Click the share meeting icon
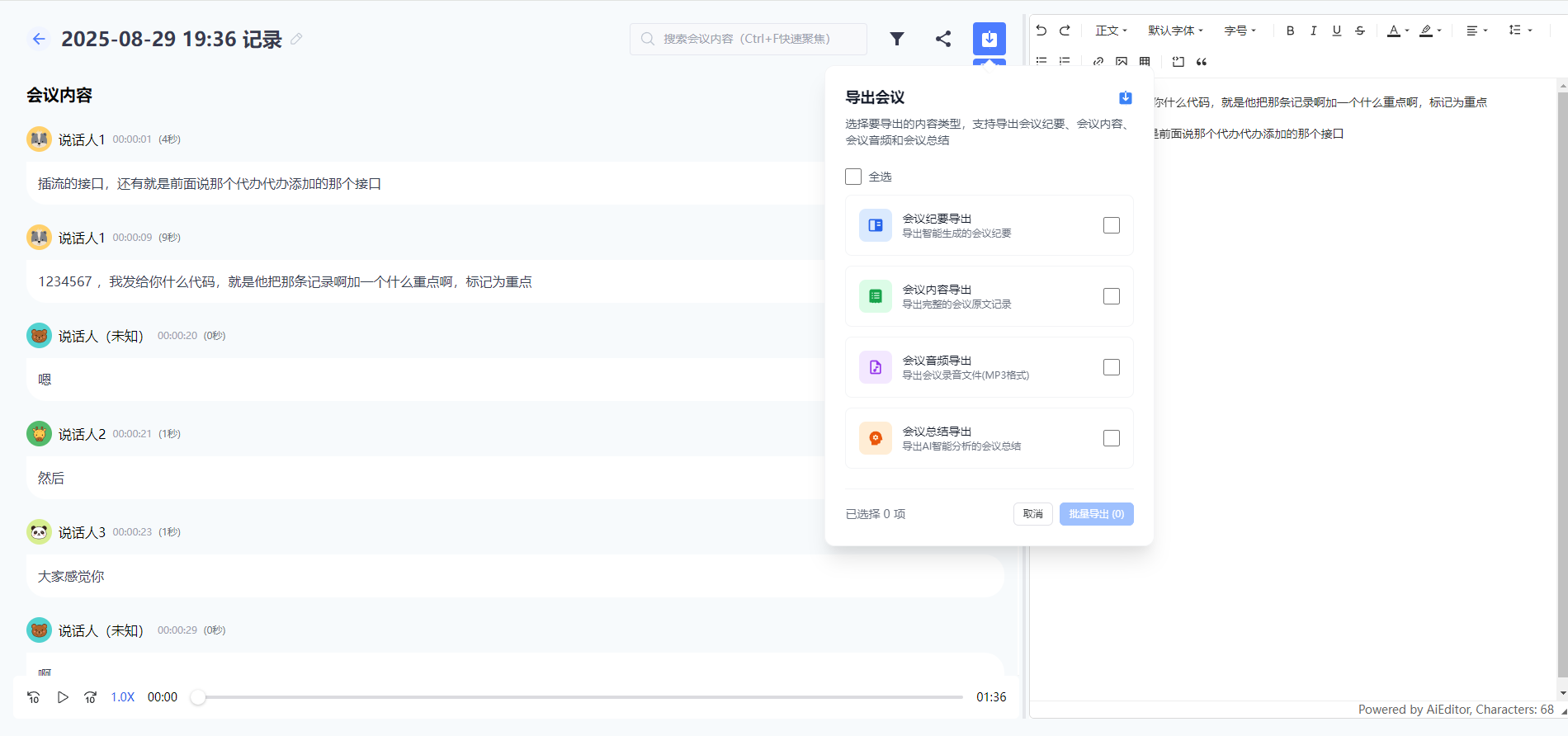The image size is (1568, 736). (943, 39)
